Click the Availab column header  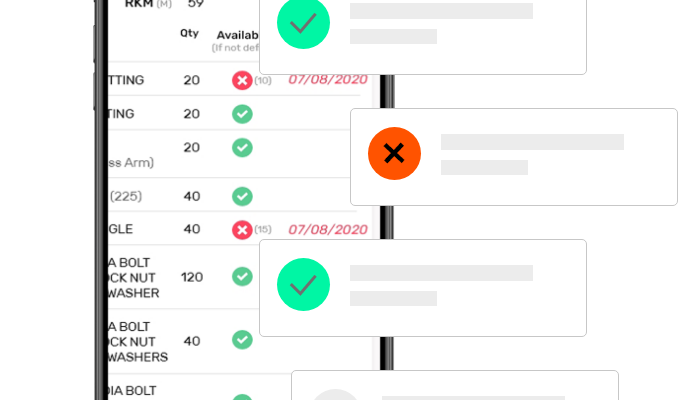238,35
